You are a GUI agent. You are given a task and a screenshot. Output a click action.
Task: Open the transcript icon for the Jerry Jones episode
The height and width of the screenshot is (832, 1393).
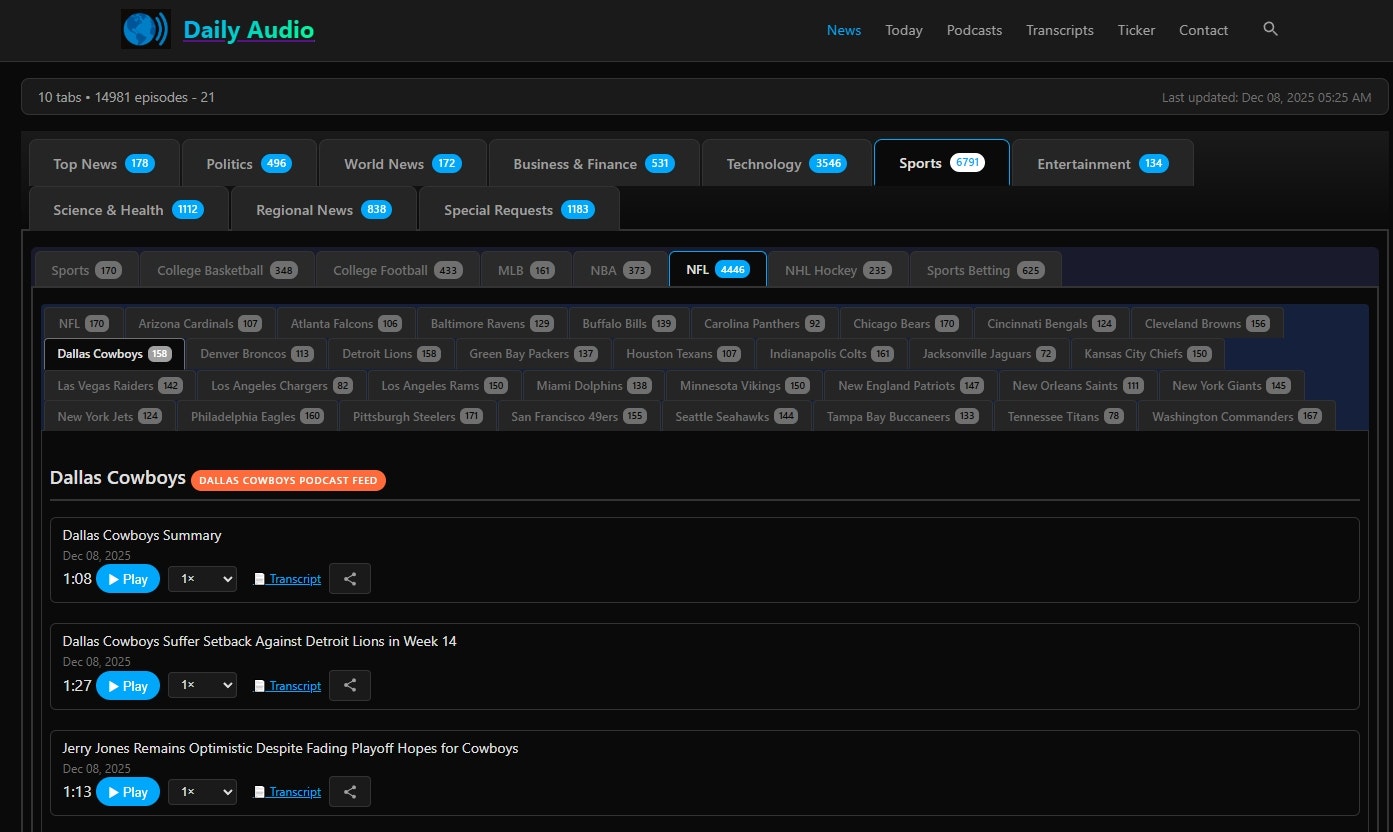click(261, 791)
